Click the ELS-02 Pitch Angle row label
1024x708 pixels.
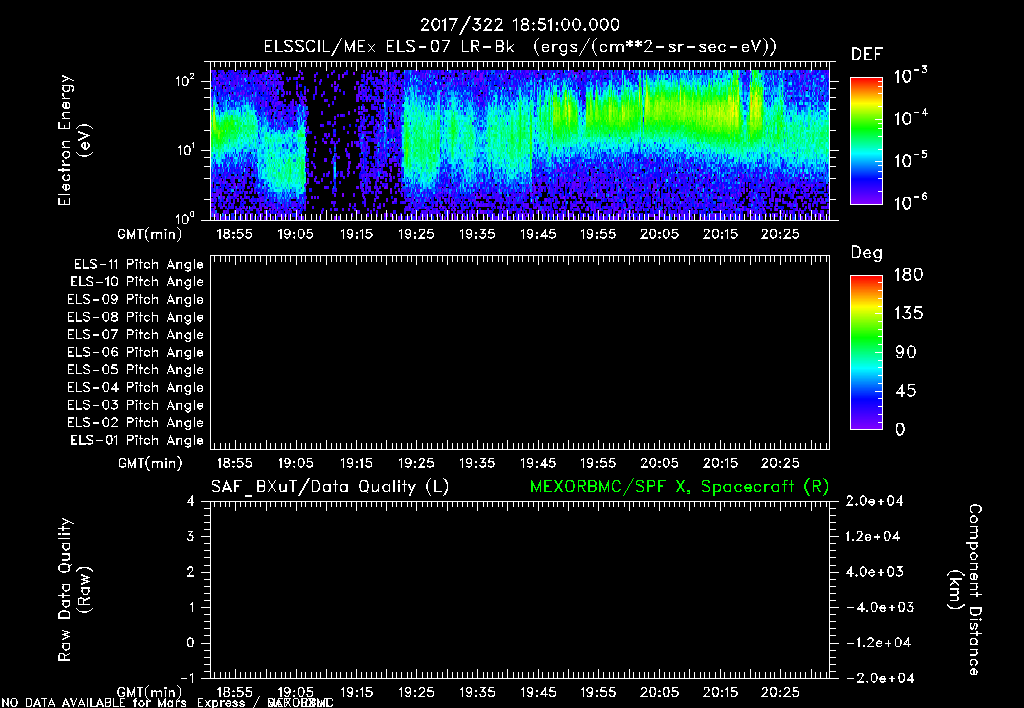(136, 423)
